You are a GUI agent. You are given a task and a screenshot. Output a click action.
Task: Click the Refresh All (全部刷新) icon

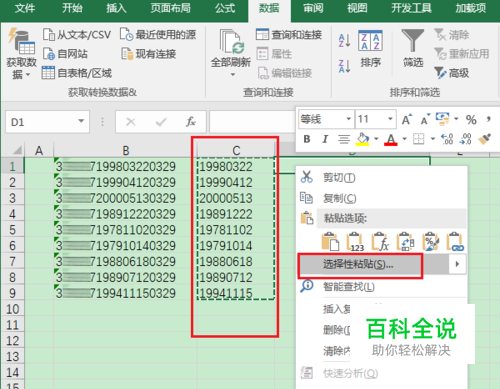click(x=231, y=42)
